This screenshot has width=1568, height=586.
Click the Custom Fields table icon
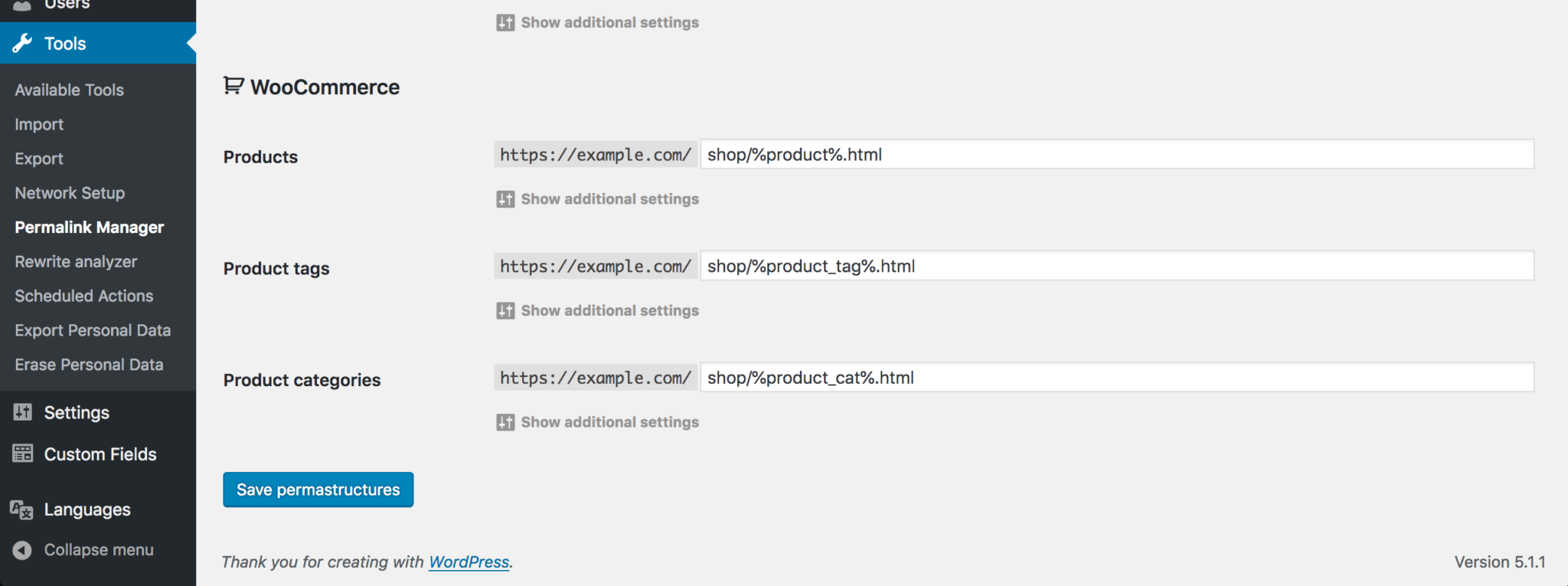point(22,453)
